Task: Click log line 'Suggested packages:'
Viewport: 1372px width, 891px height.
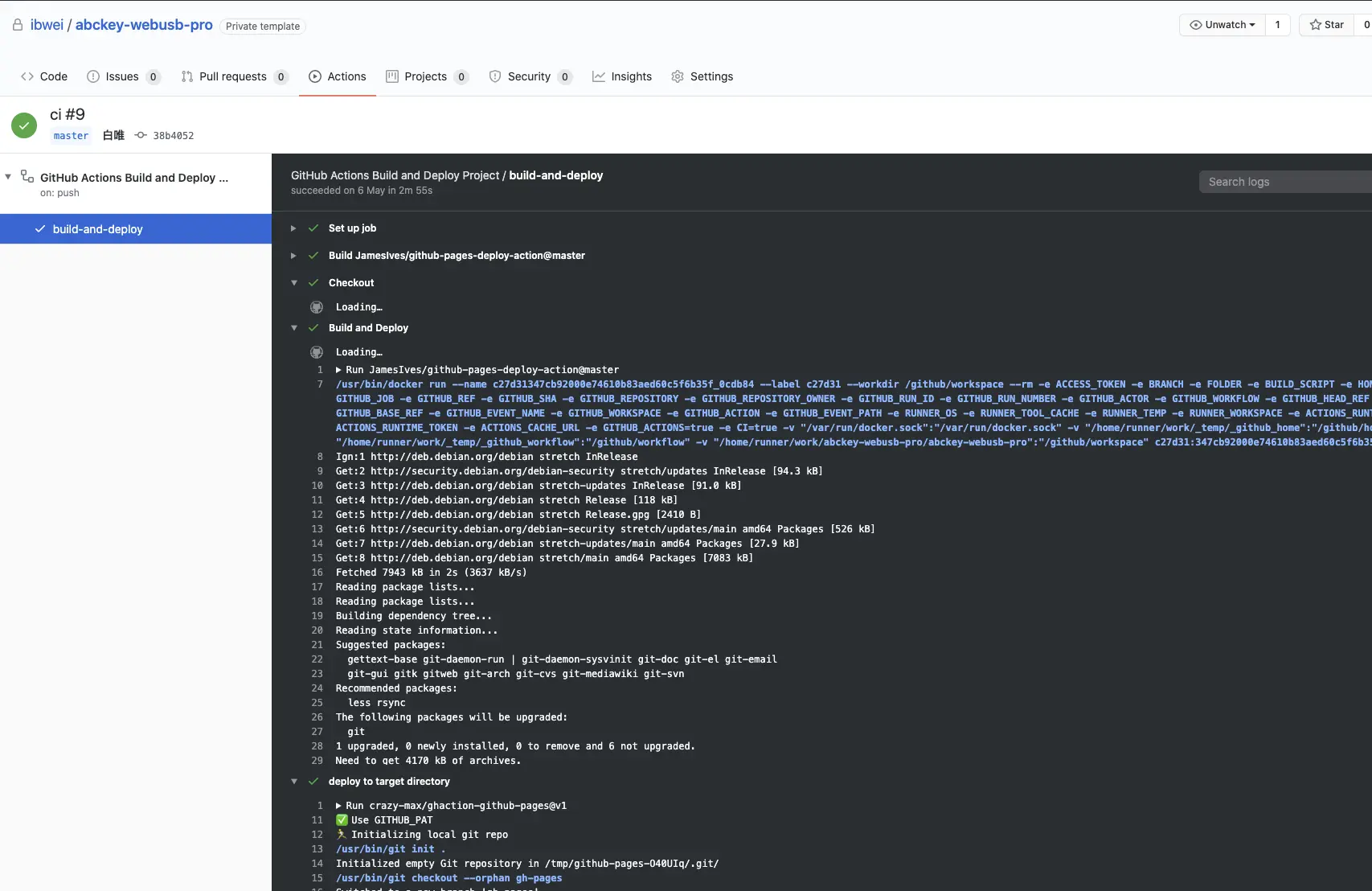Action: [x=391, y=645]
